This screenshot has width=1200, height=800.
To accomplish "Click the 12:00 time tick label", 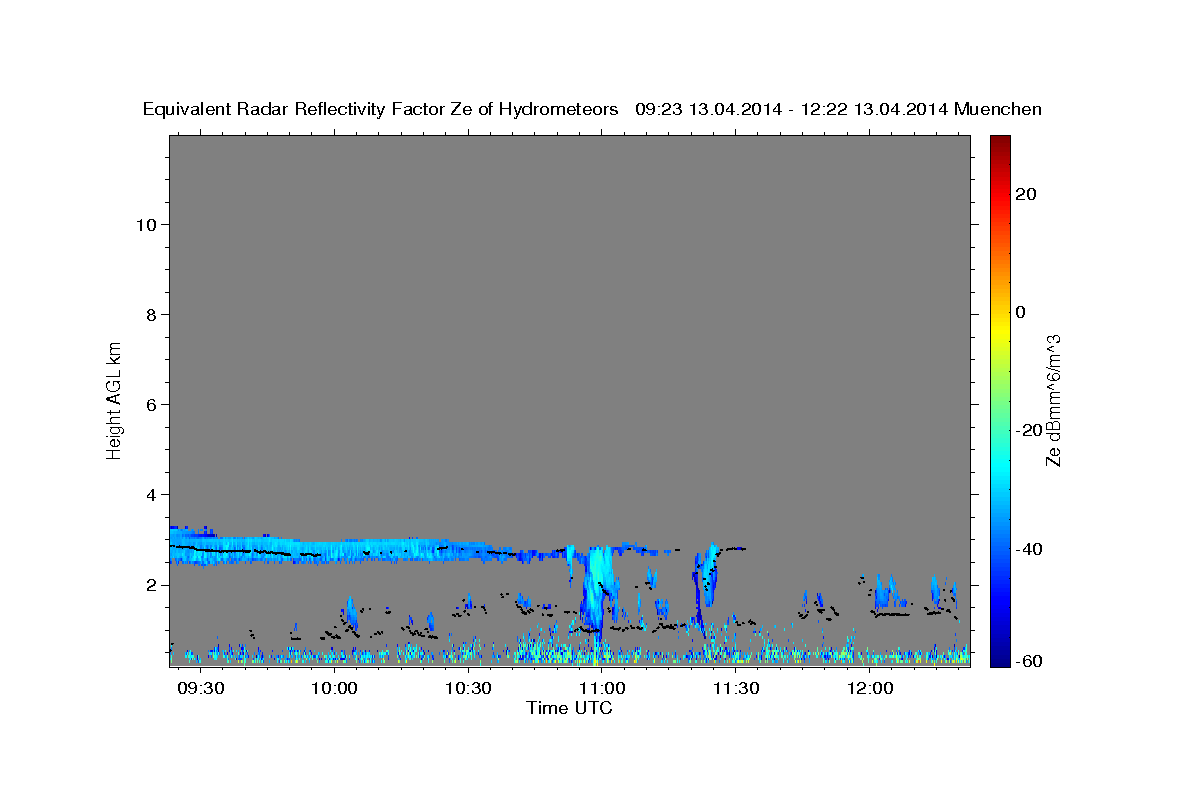I will pyautogui.click(x=870, y=689).
